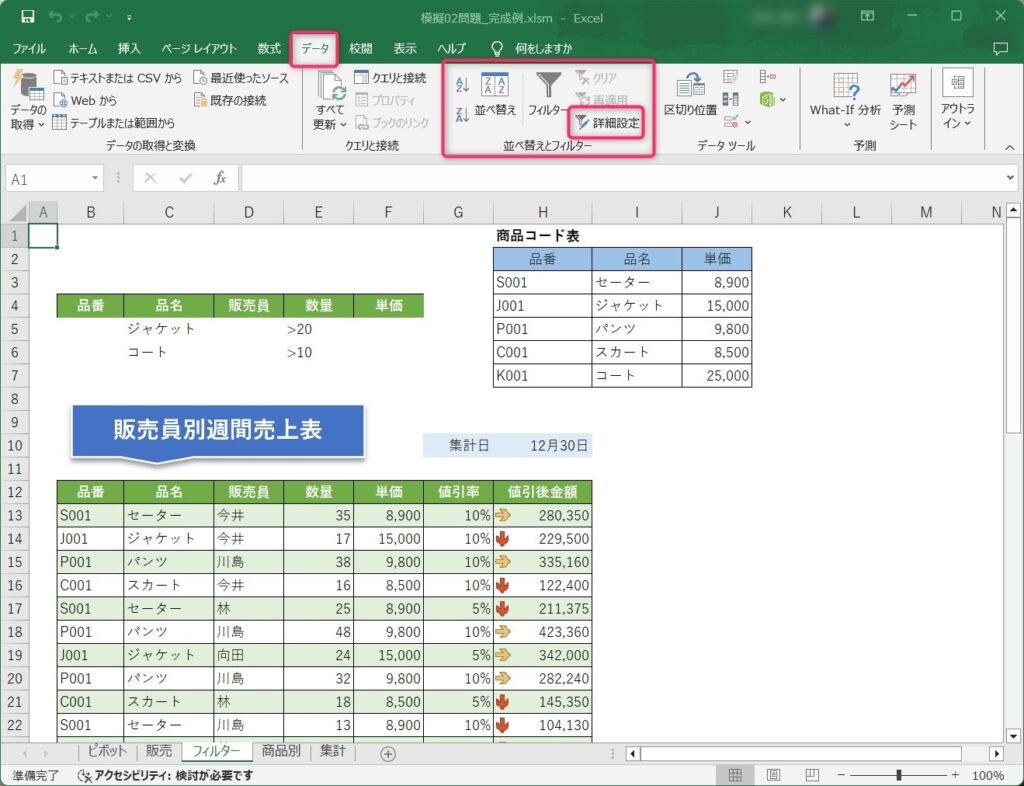
Task: Click the fx insert function icon
Action: coord(220,178)
